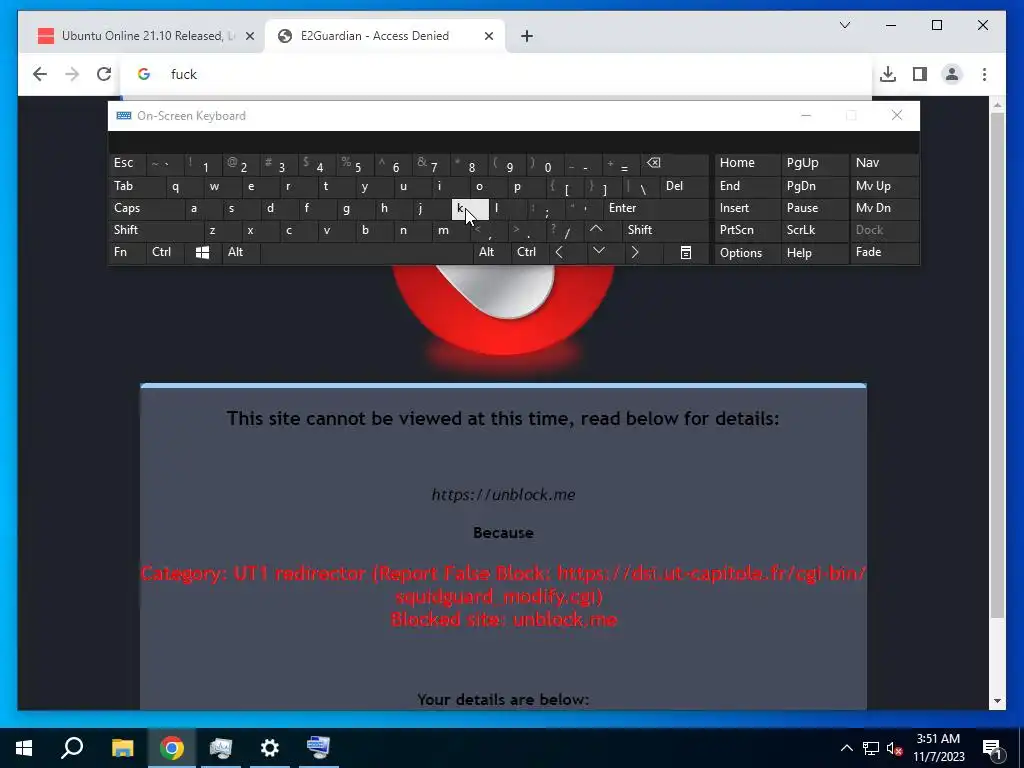Screen dimensions: 1024x768
Task: Open Settings gear in taskbar
Action: click(269, 748)
